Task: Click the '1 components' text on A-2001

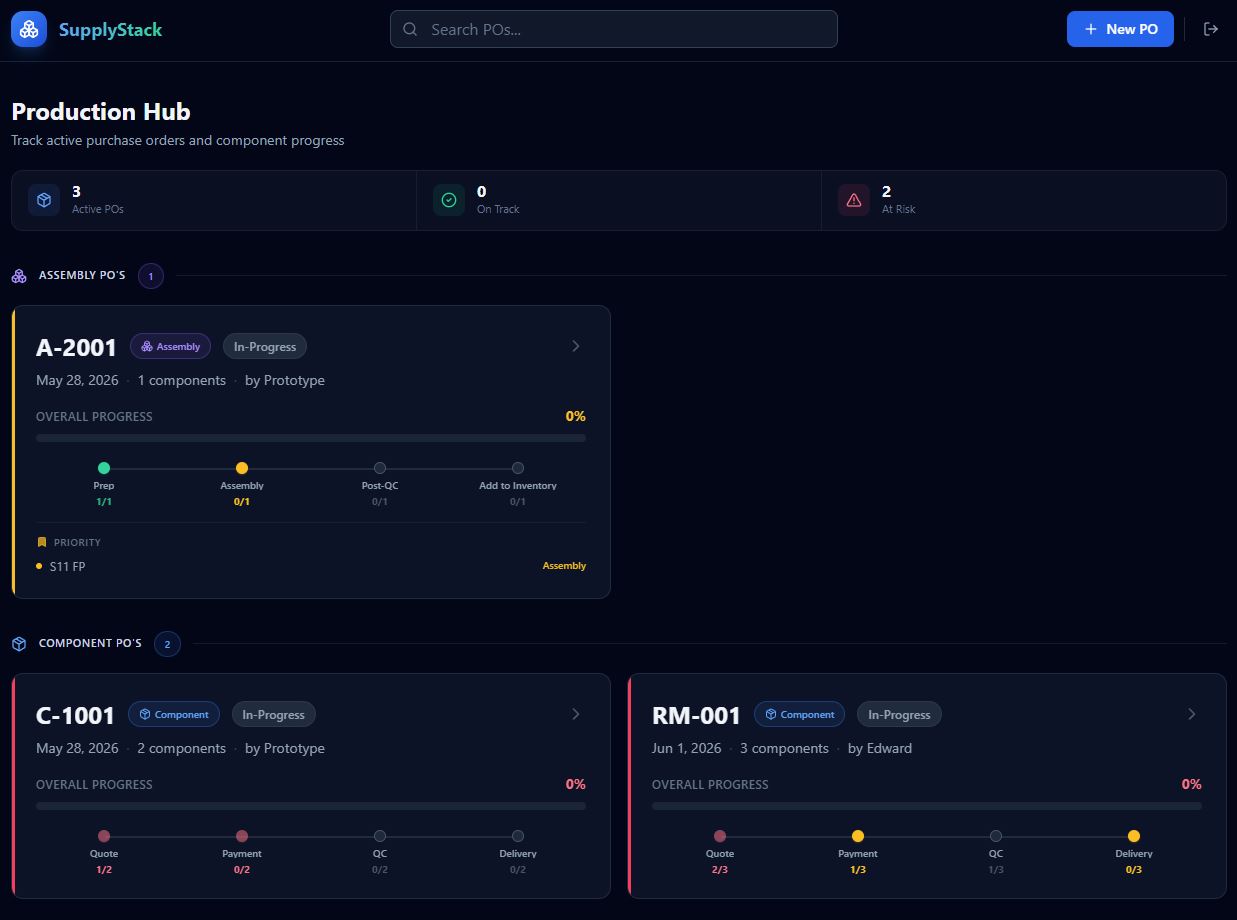Action: (x=181, y=380)
